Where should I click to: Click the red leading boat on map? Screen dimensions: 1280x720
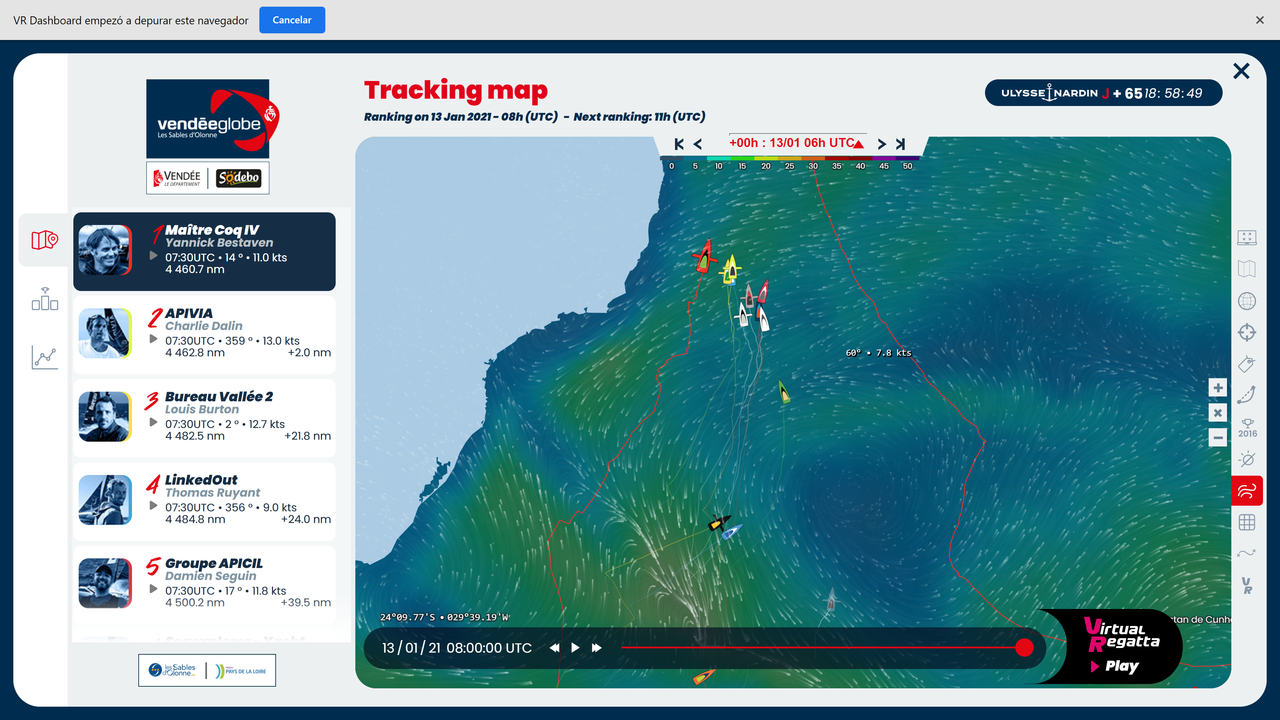pyautogui.click(x=705, y=257)
